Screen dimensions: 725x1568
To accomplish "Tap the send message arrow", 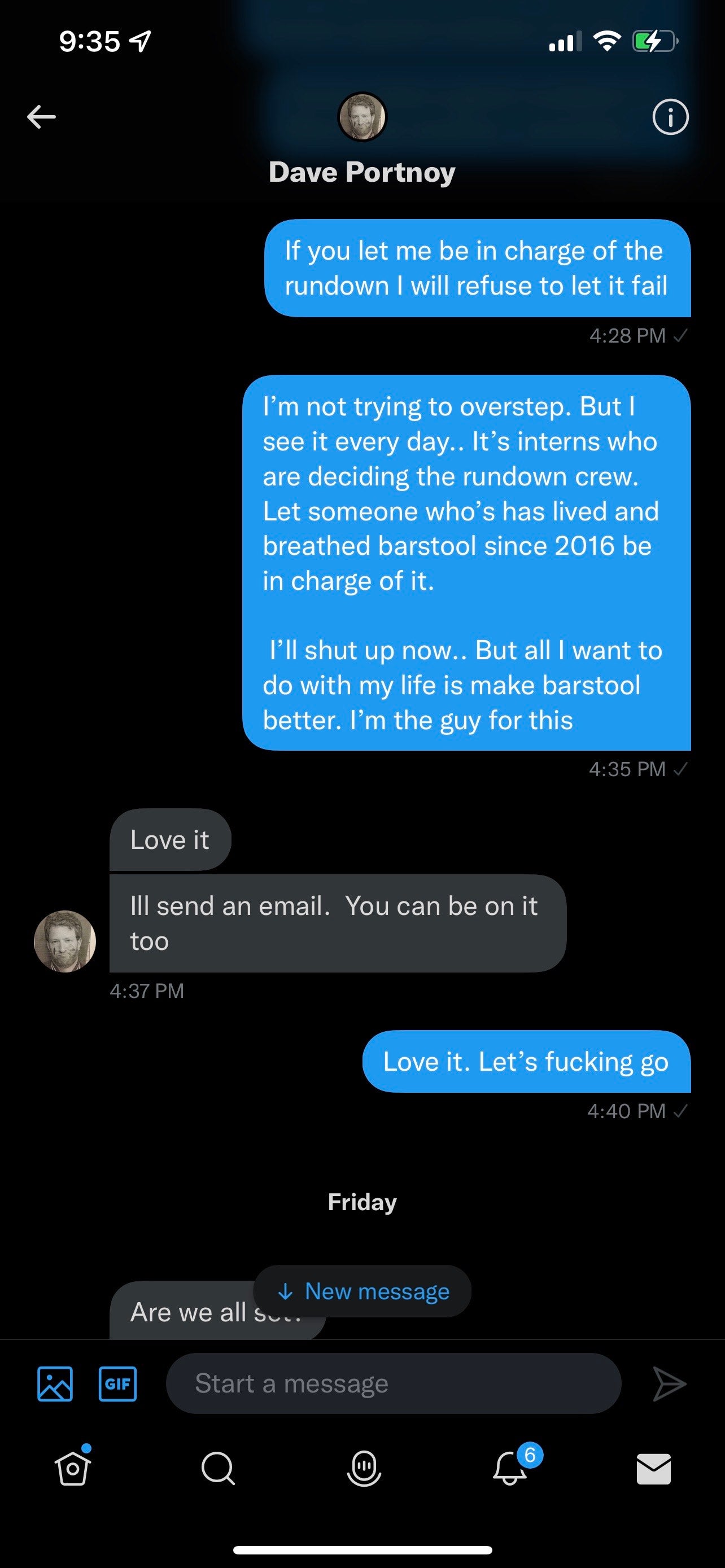I will (669, 1383).
